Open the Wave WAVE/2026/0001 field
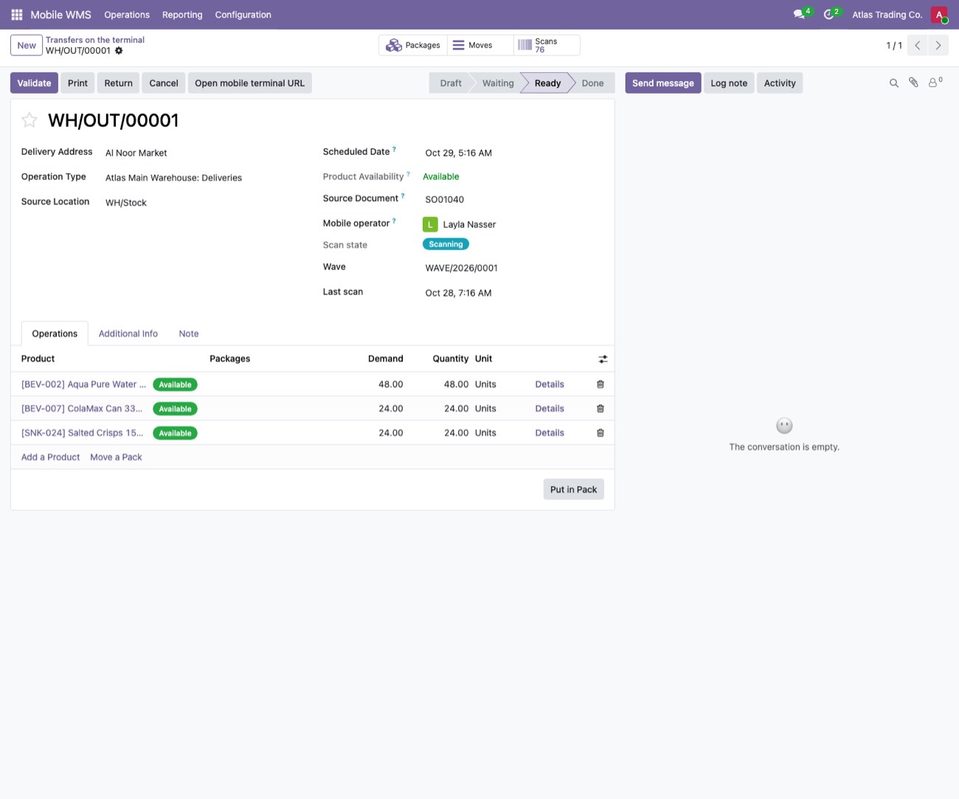This screenshot has height=799, width=959. coord(513,268)
